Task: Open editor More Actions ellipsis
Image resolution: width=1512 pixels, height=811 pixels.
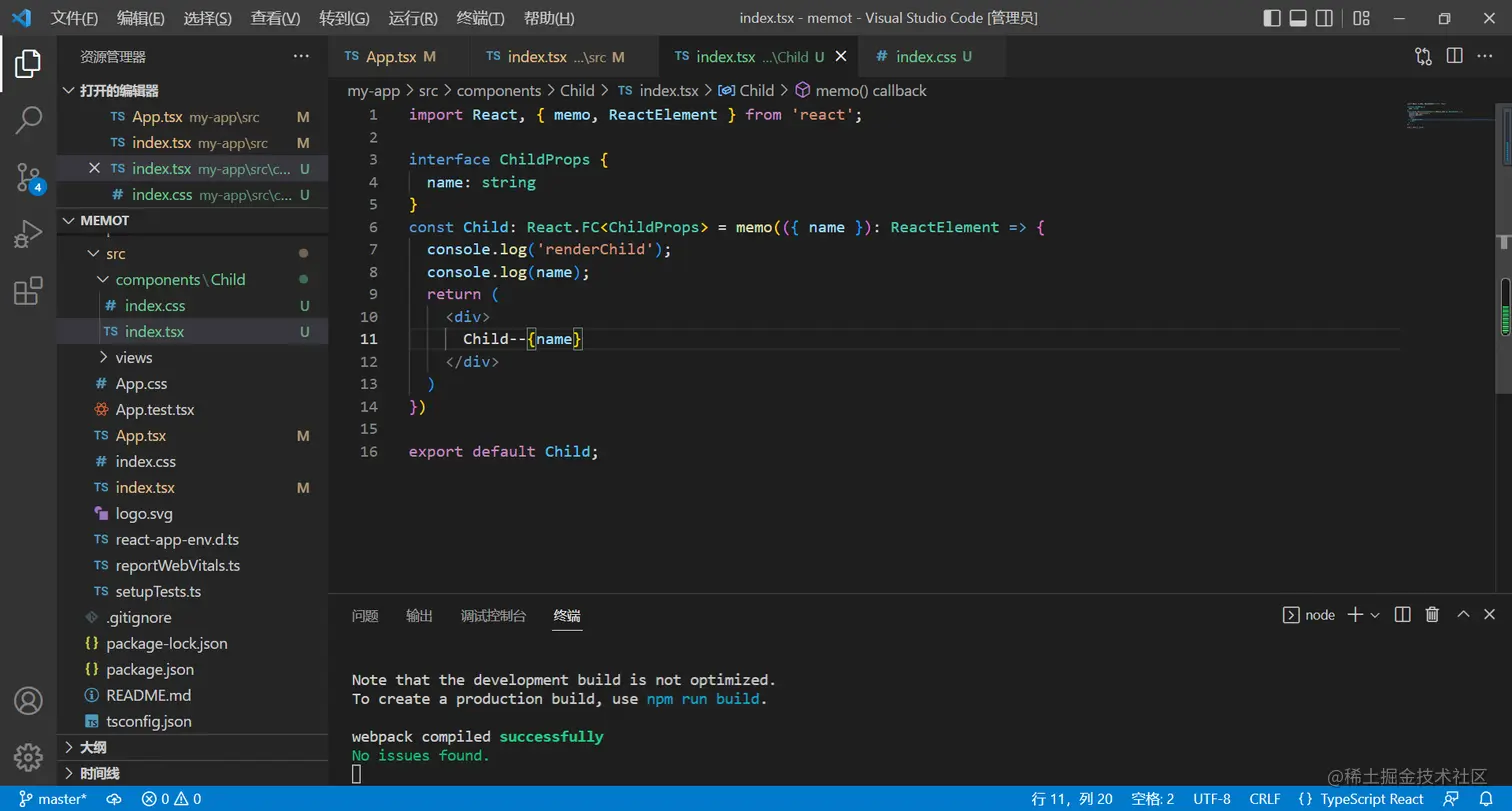Action: [x=1487, y=57]
